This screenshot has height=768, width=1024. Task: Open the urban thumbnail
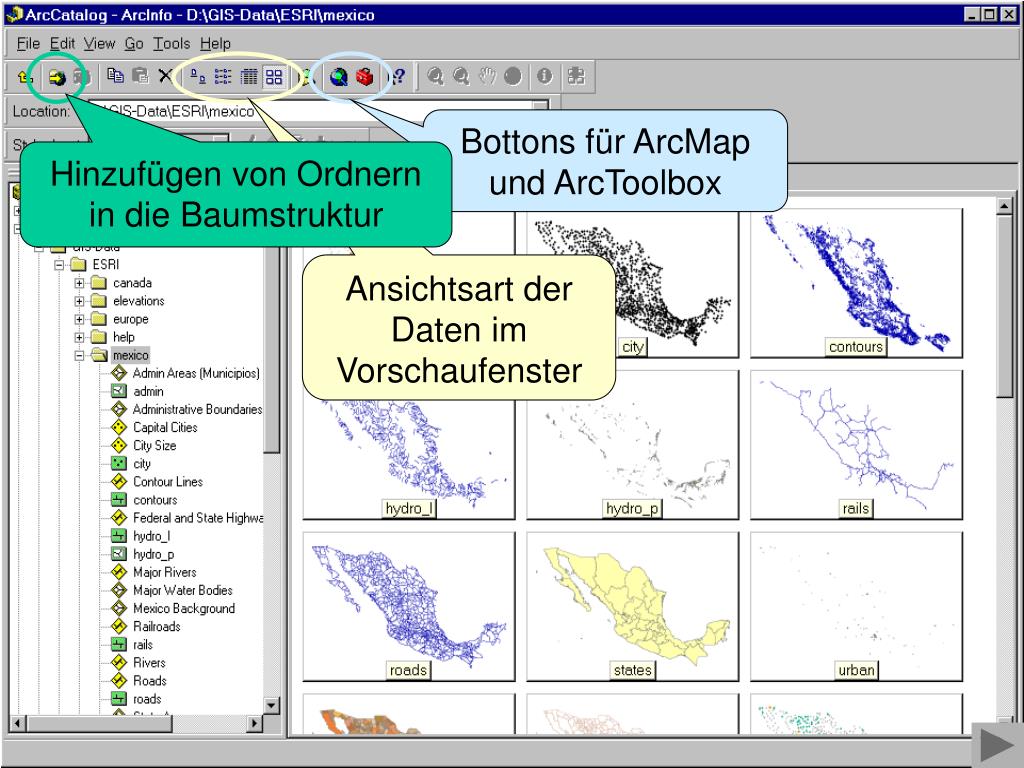(x=856, y=607)
